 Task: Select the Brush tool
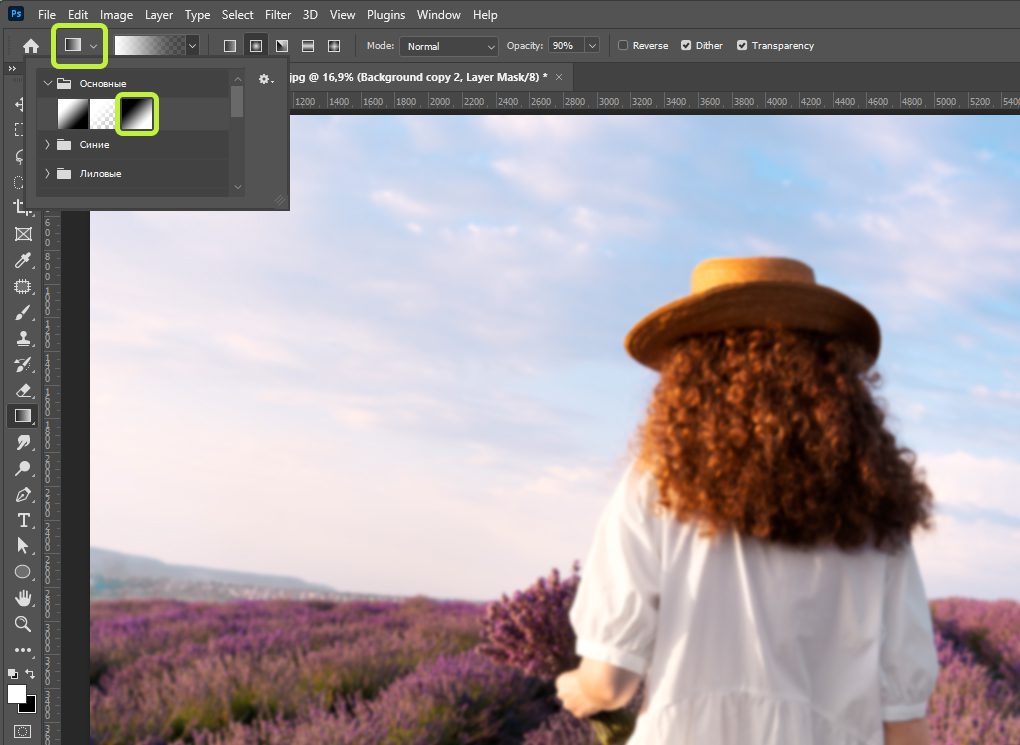tap(23, 312)
